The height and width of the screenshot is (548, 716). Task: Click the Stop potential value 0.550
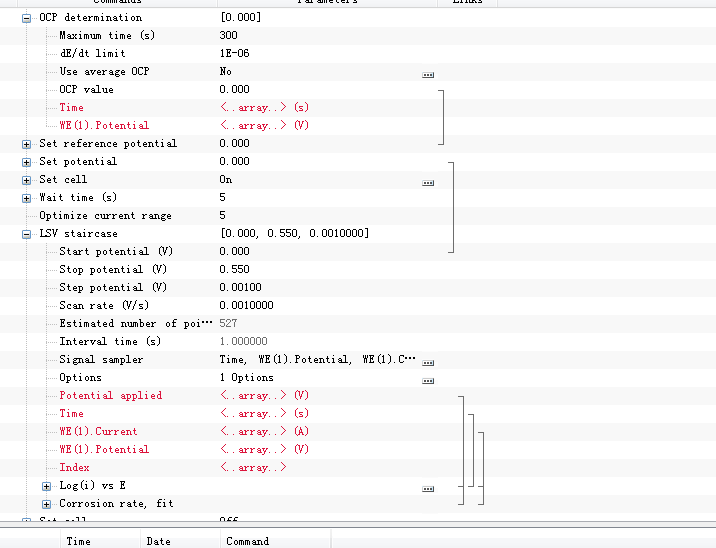click(234, 269)
